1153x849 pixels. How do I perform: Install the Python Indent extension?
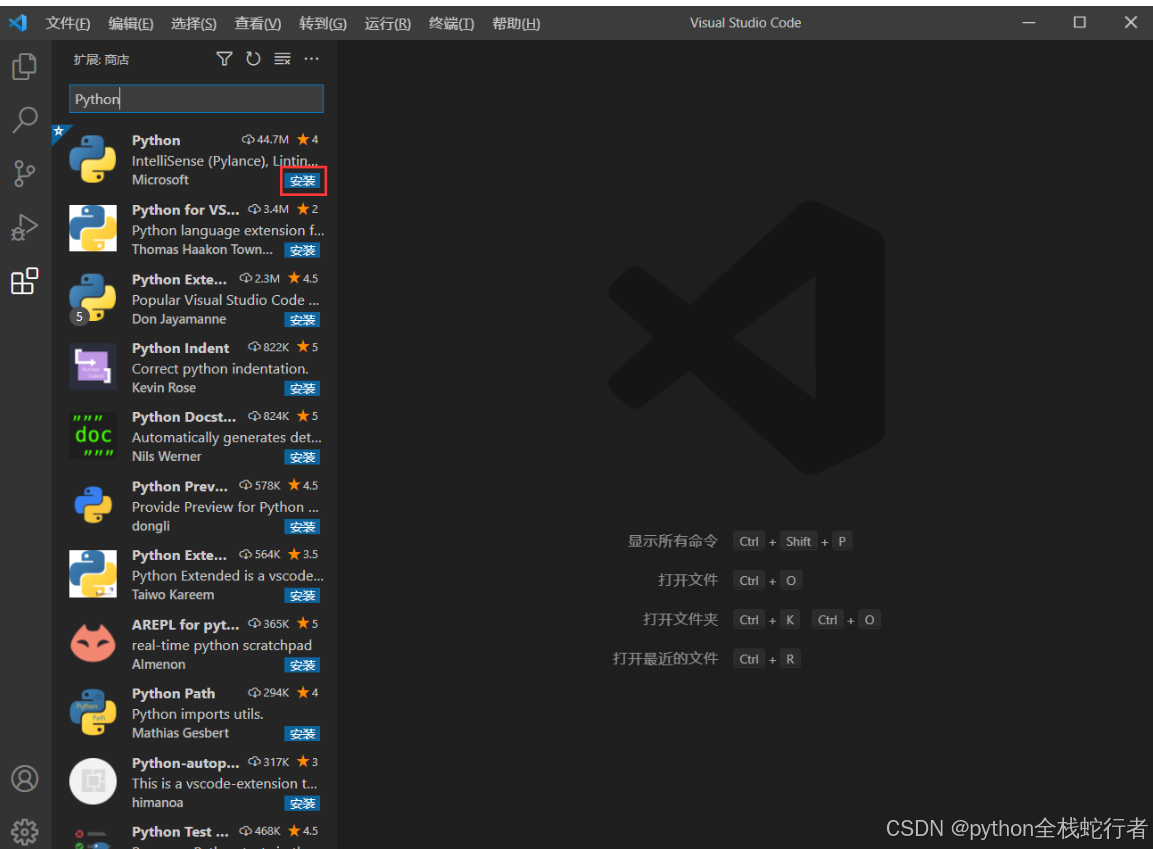point(302,388)
